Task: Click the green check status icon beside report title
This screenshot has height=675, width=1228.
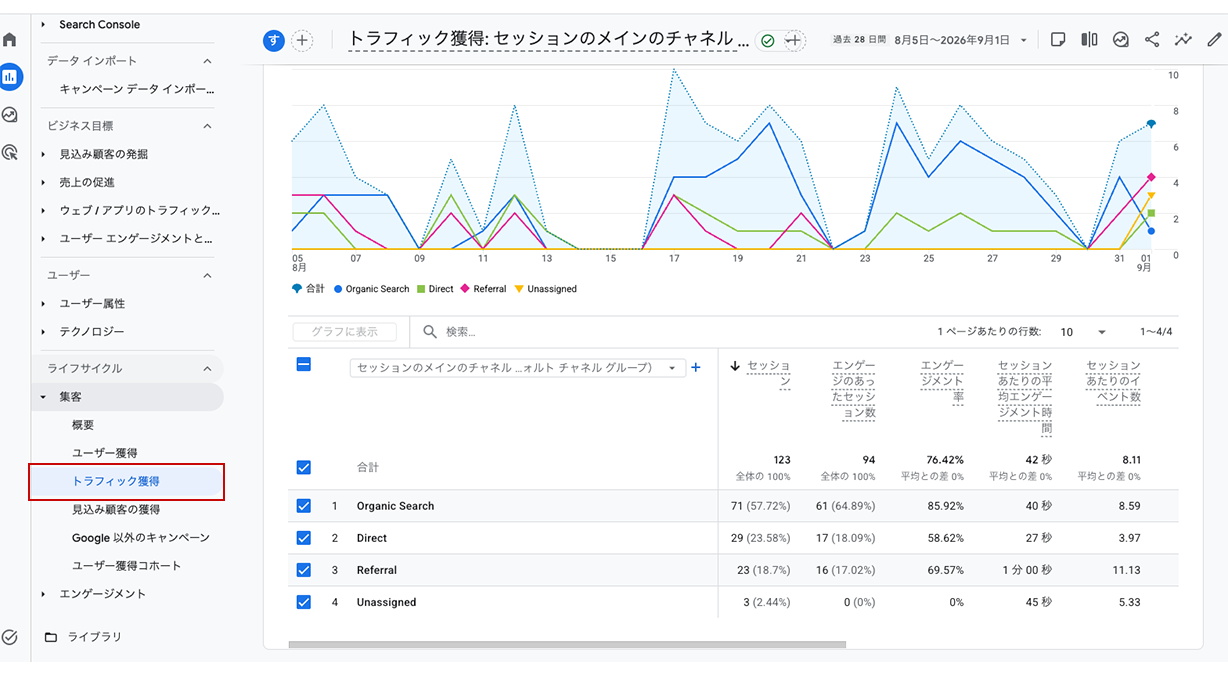Action: click(767, 41)
